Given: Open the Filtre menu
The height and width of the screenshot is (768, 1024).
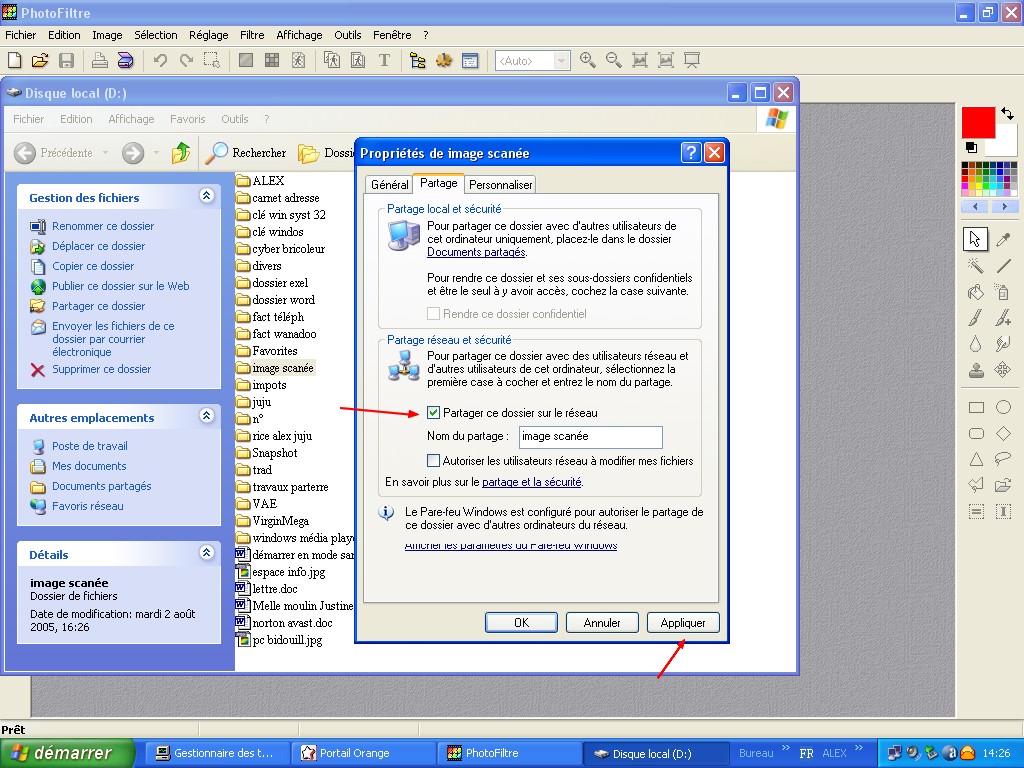Looking at the screenshot, I should coord(252,35).
